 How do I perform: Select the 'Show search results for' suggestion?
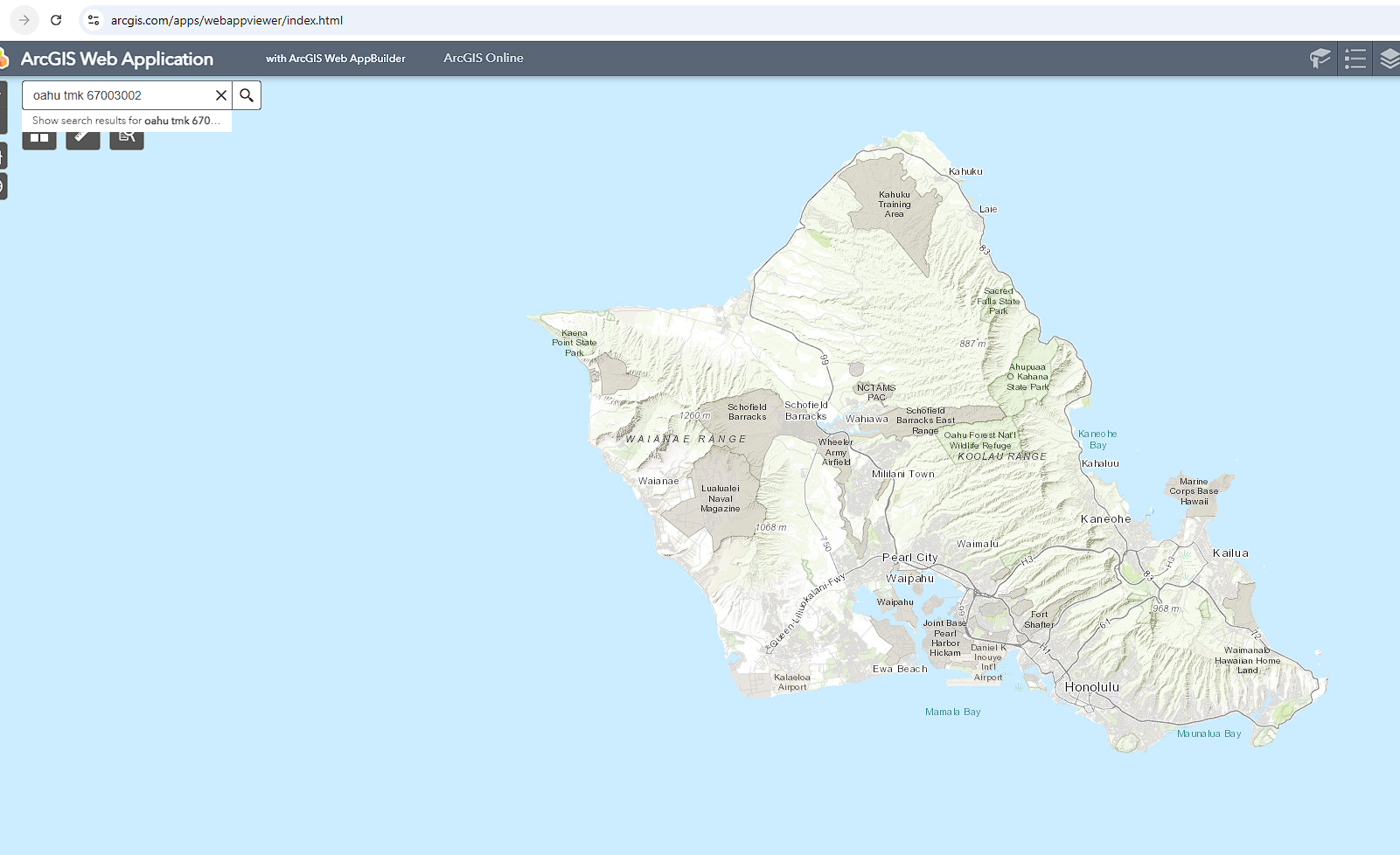click(126, 121)
